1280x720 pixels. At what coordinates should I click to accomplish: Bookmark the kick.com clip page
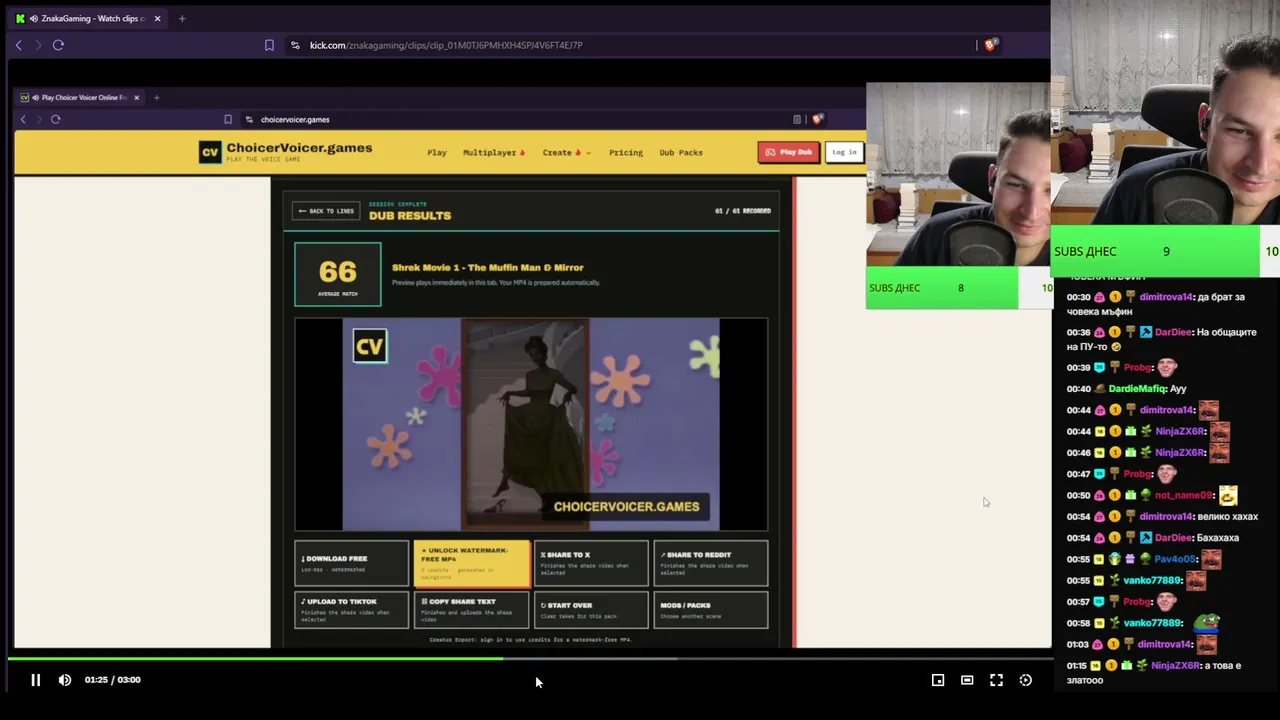[x=269, y=45]
